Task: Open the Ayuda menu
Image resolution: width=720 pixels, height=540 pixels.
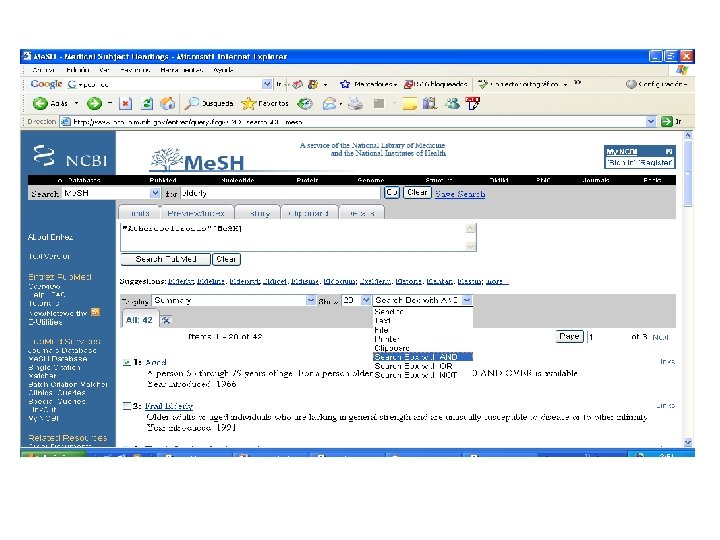Action: pos(223,70)
